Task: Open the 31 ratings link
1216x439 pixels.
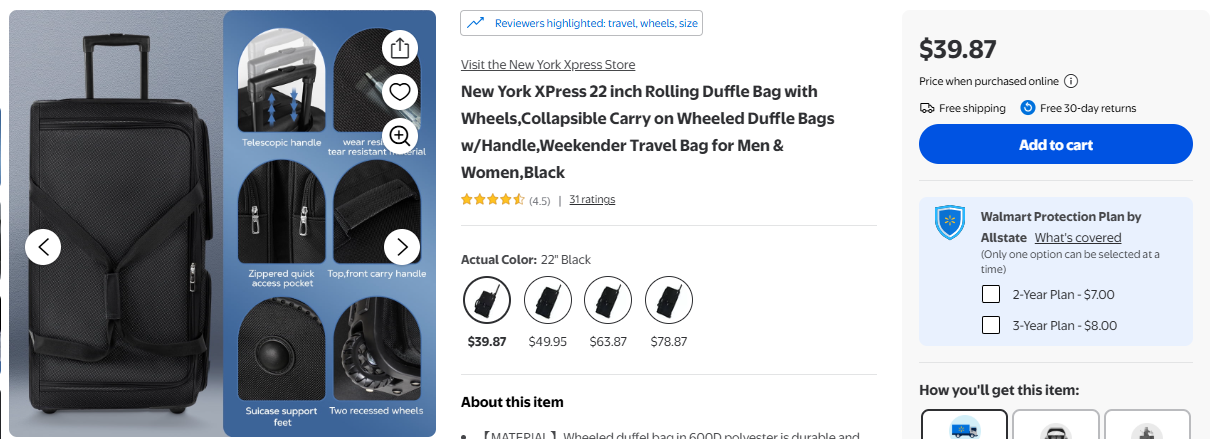Action: [x=592, y=199]
